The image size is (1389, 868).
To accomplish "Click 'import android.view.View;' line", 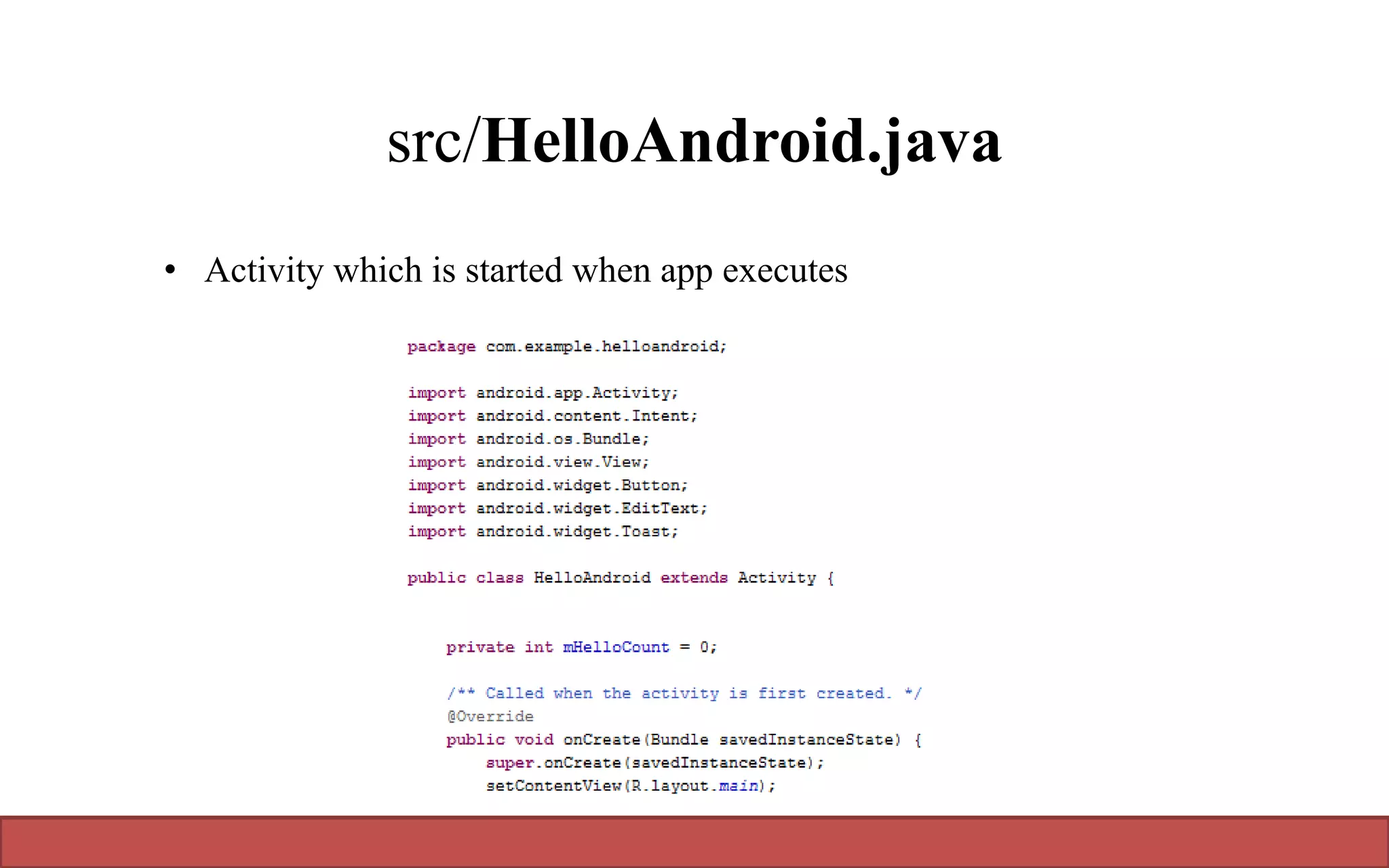I will (528, 462).
